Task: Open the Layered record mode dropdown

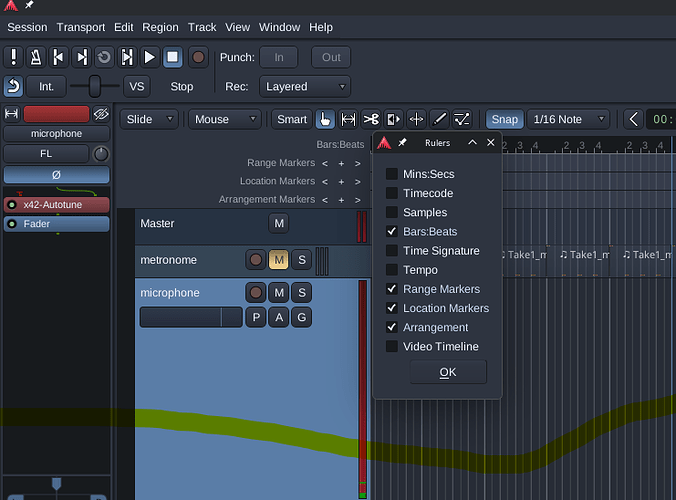Action: [x=305, y=87]
